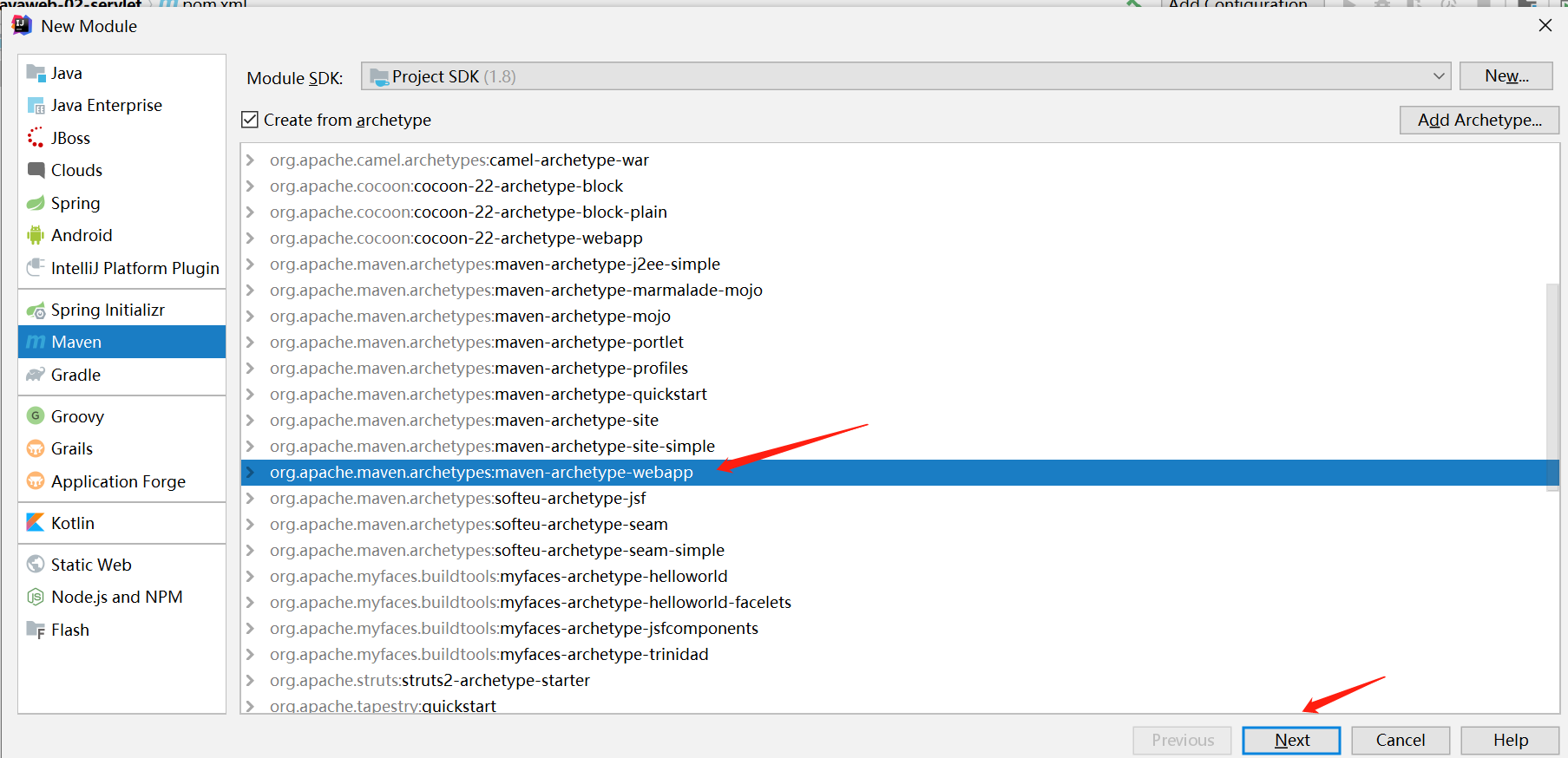Click the Maven 'm' icon

click(x=36, y=343)
